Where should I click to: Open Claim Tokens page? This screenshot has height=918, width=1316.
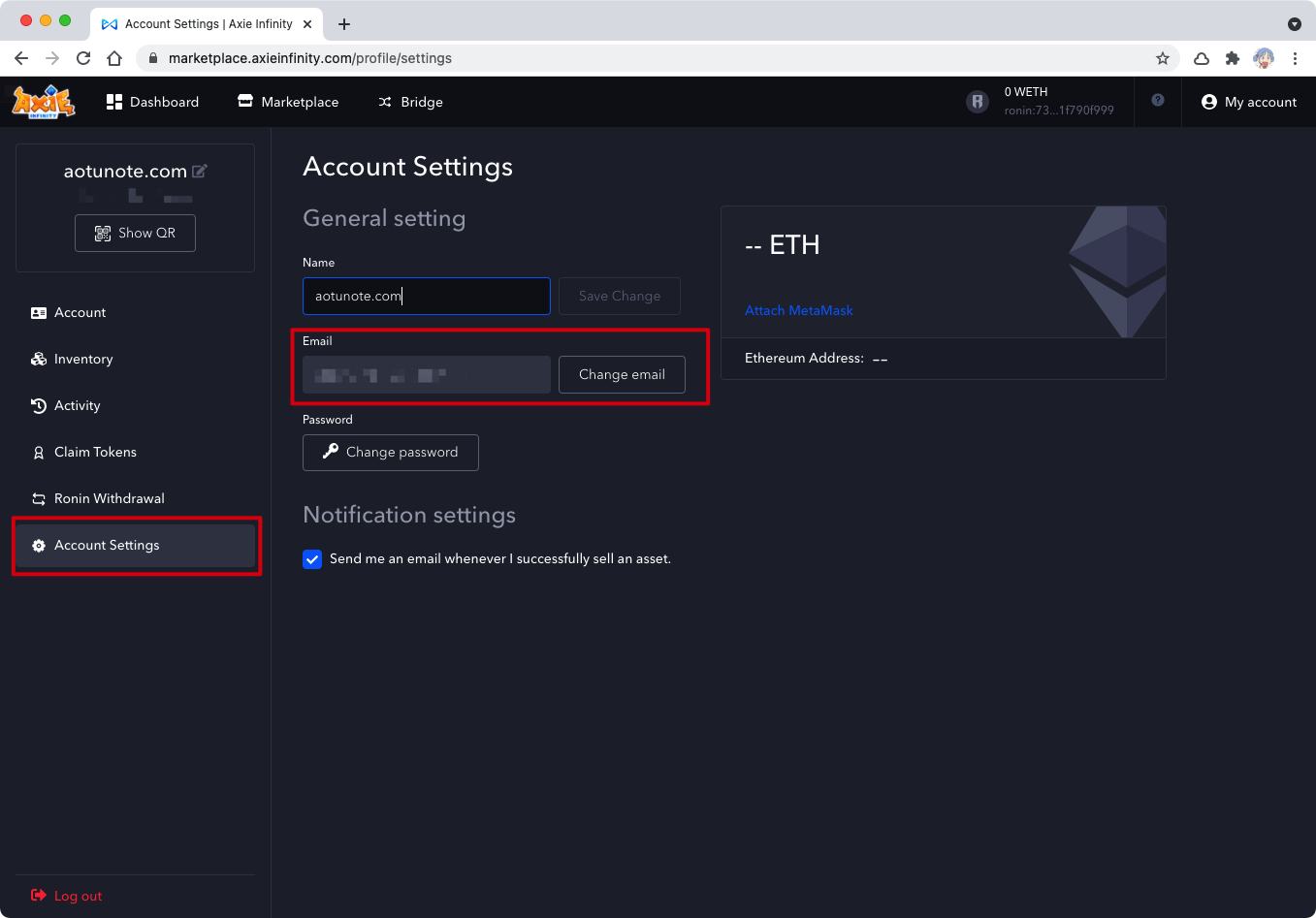135,452
